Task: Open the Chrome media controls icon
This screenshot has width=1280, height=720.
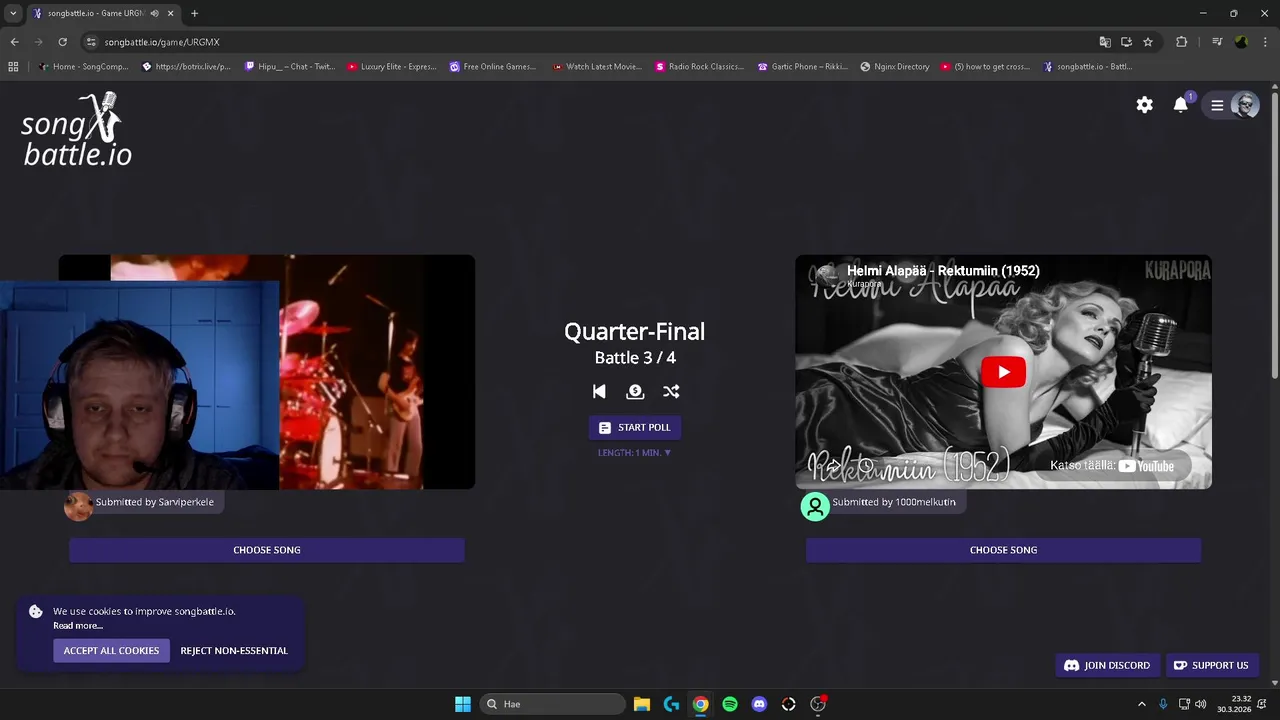Action: pyautogui.click(x=1217, y=42)
